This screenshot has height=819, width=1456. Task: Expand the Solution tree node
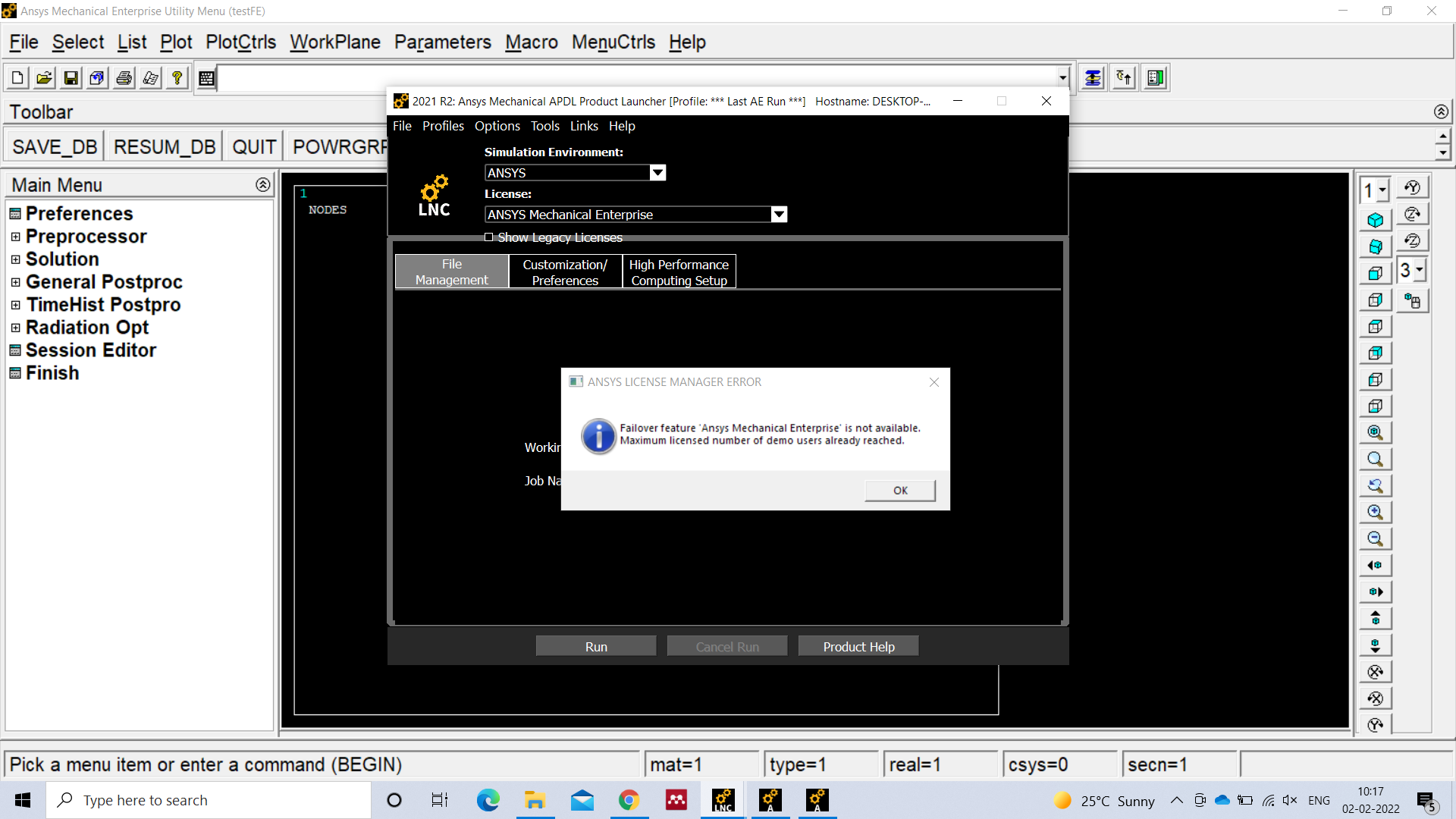(x=15, y=259)
